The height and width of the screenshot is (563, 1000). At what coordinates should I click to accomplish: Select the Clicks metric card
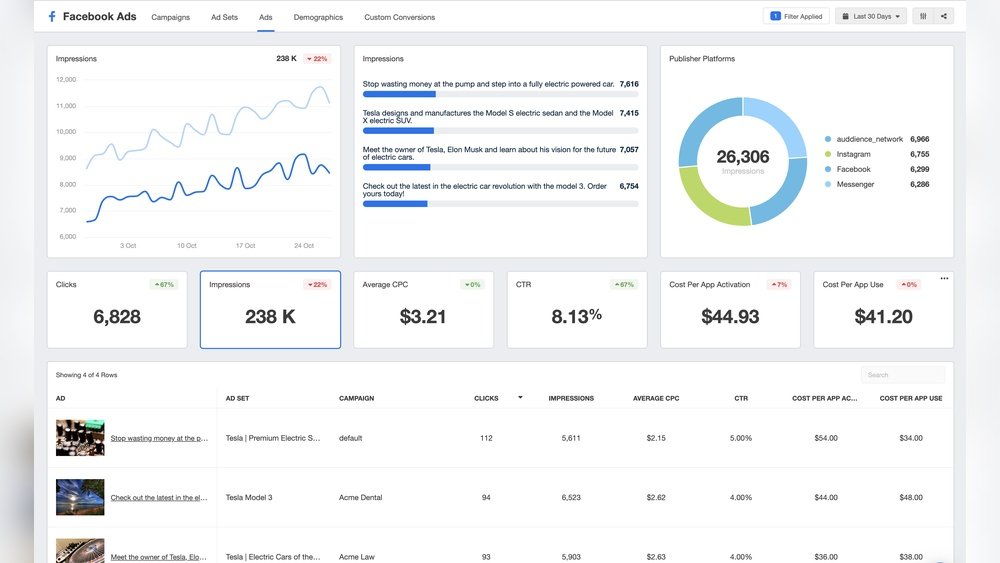117,310
